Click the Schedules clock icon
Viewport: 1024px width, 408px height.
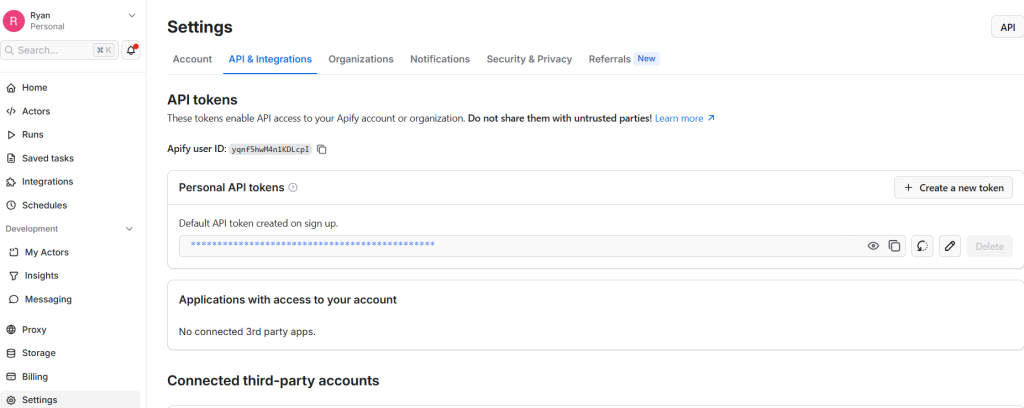pos(10,205)
